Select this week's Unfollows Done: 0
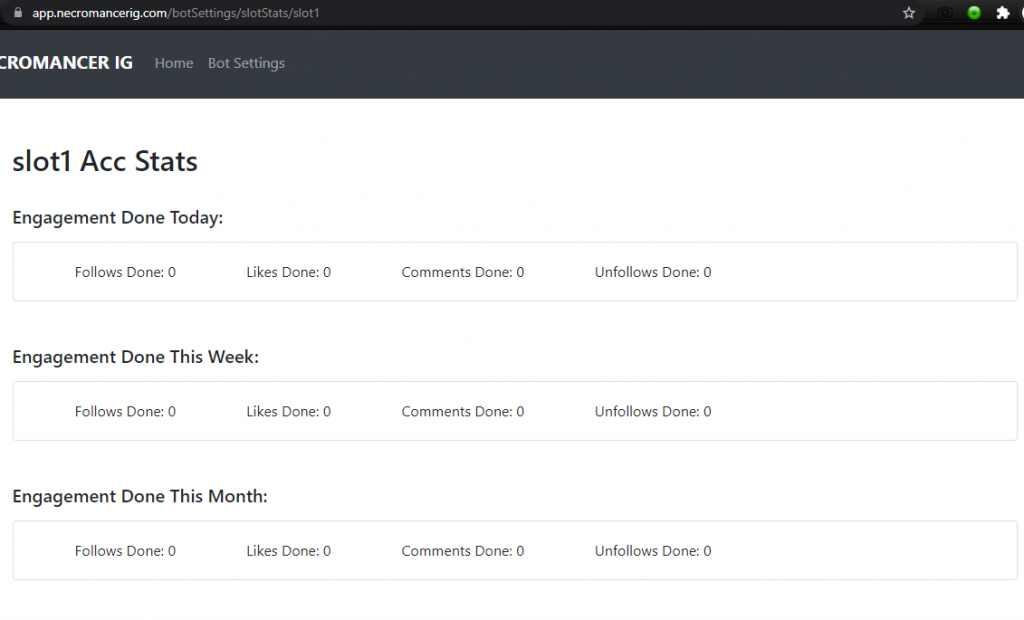Viewport: 1024px width, 620px height. 653,412
